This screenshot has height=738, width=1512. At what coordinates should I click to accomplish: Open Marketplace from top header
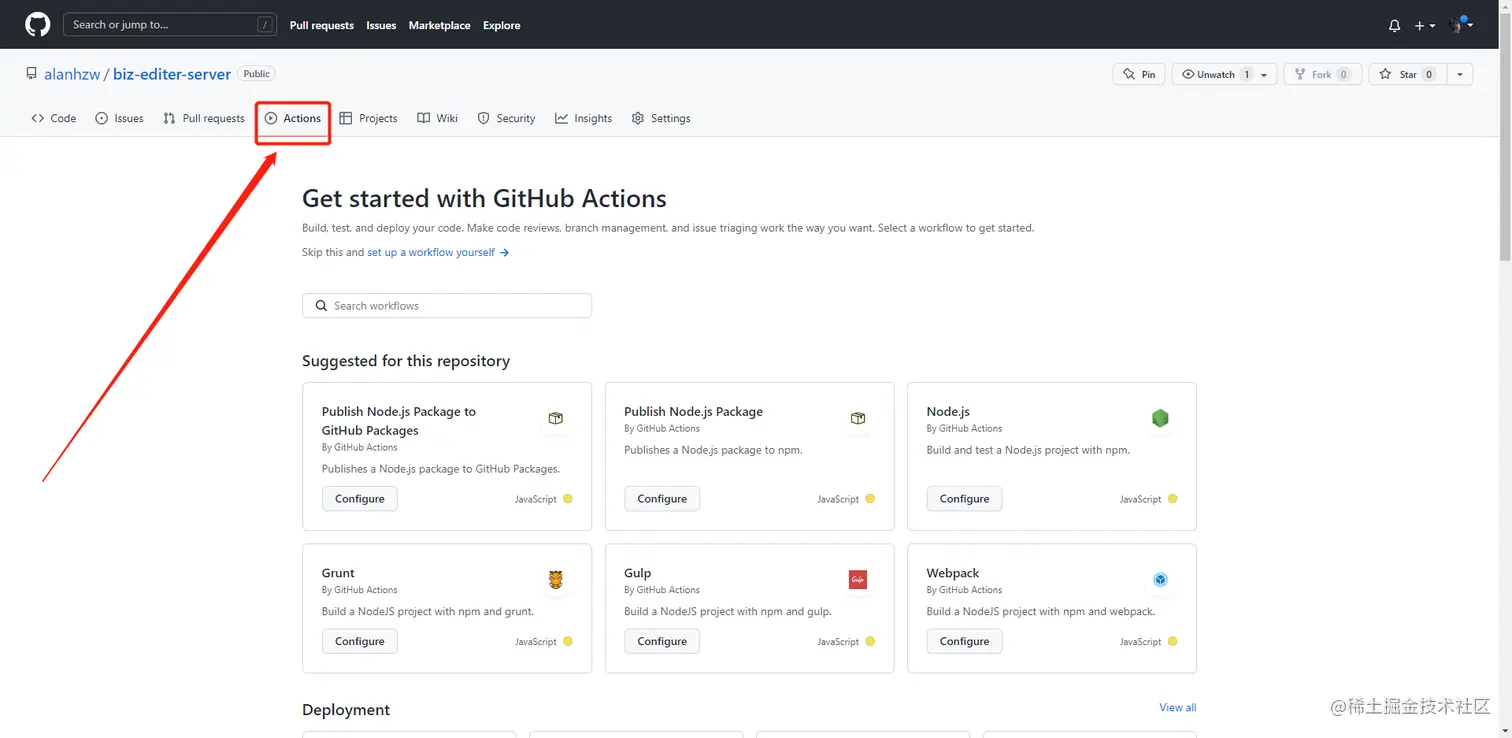[439, 26]
